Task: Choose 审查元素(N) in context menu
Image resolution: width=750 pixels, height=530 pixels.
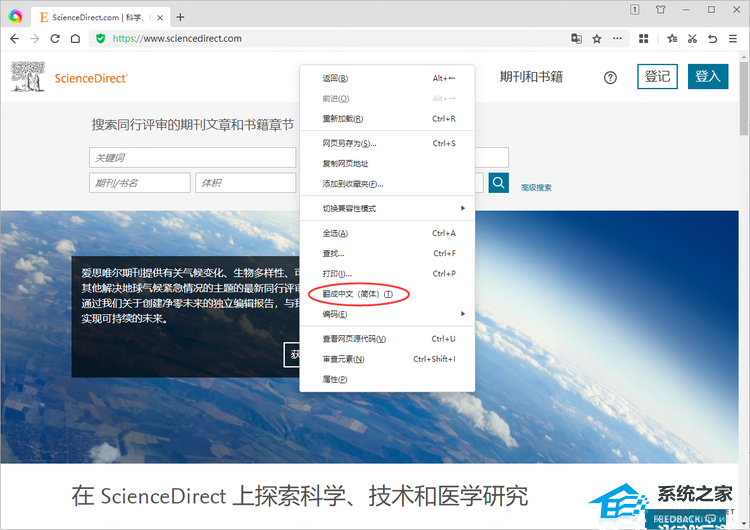Action: [x=387, y=359]
